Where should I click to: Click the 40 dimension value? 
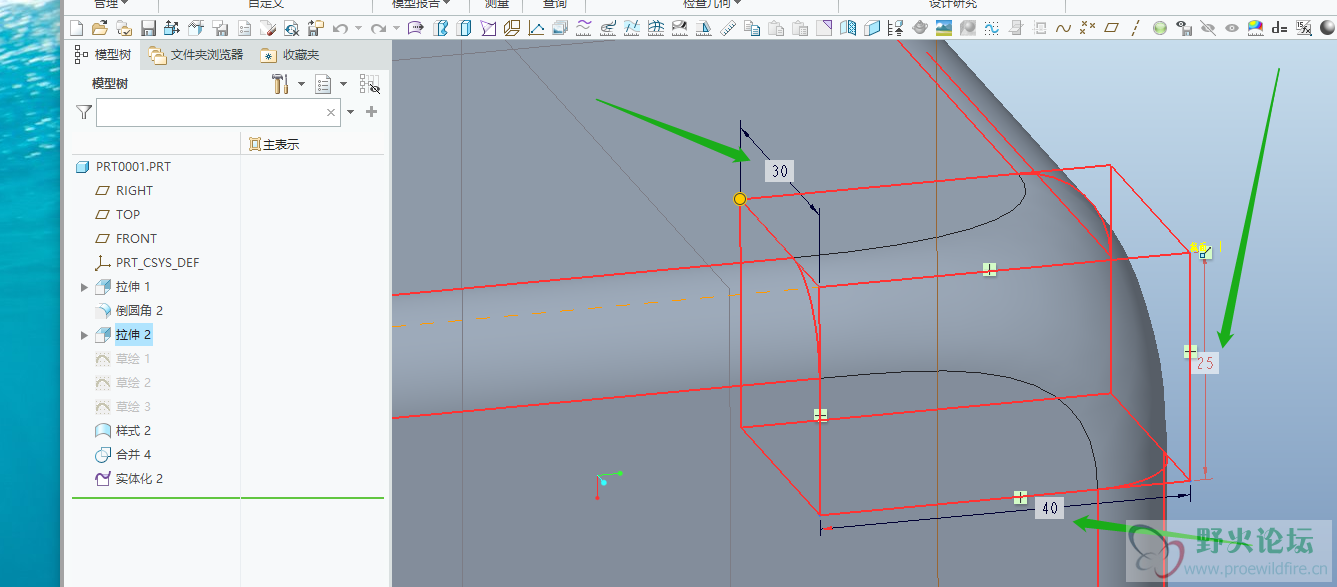pyautogui.click(x=1049, y=508)
